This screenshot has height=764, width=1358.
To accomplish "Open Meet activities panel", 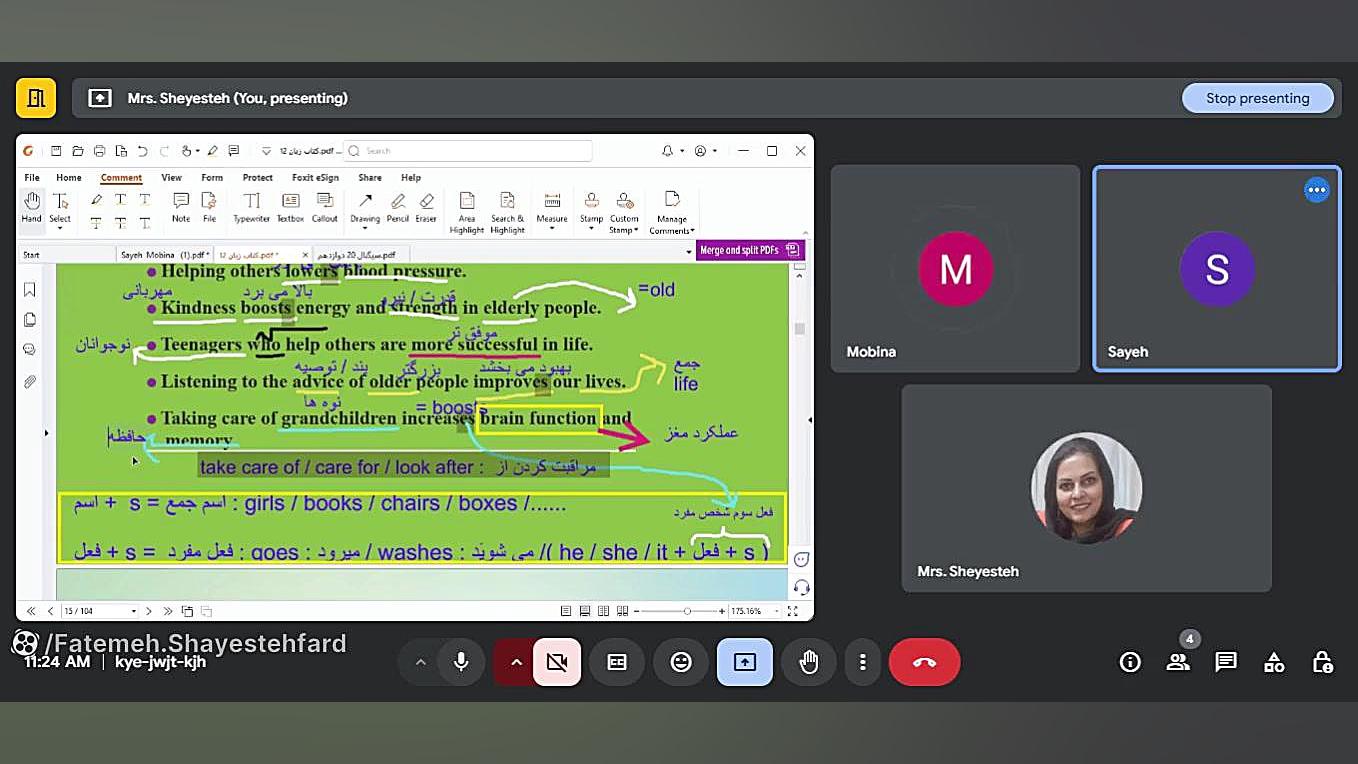I will tap(1274, 662).
